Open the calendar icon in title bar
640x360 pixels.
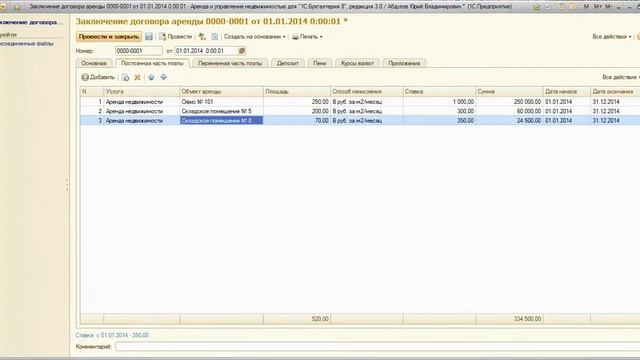[573, 7]
